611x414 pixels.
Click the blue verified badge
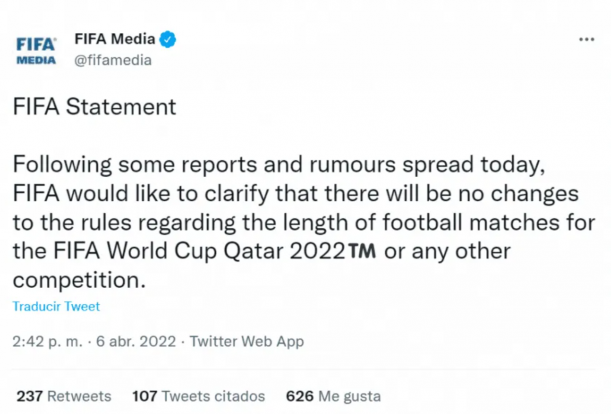(169, 40)
